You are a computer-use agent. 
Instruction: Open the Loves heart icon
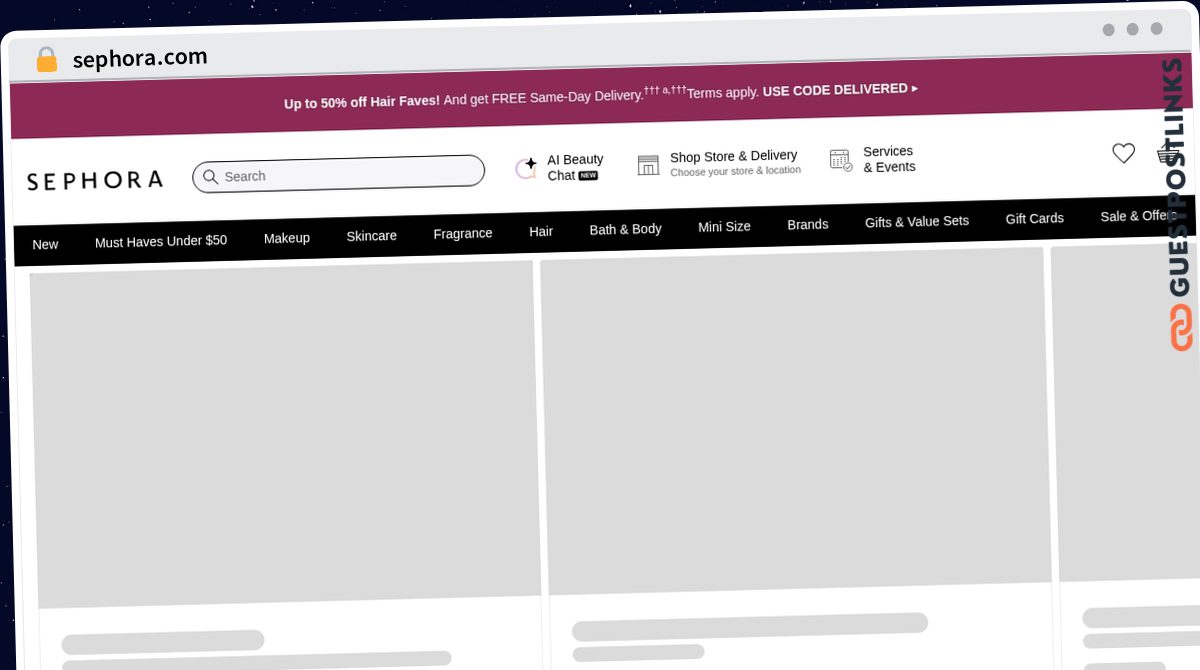pyautogui.click(x=1124, y=153)
